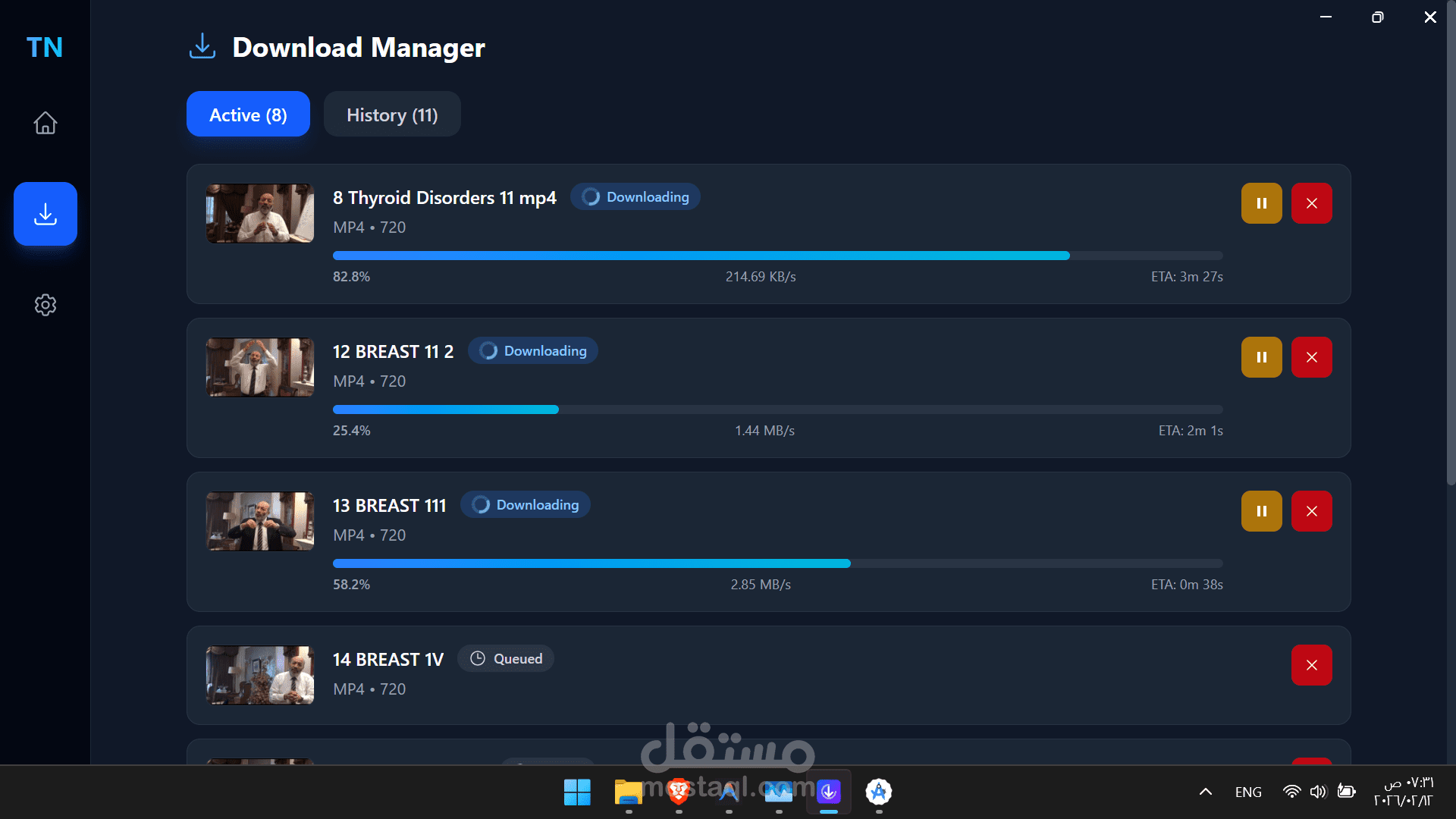Screen dimensions: 1456x819
Task: Click the TN logo in the sidebar
Action: 45,47
